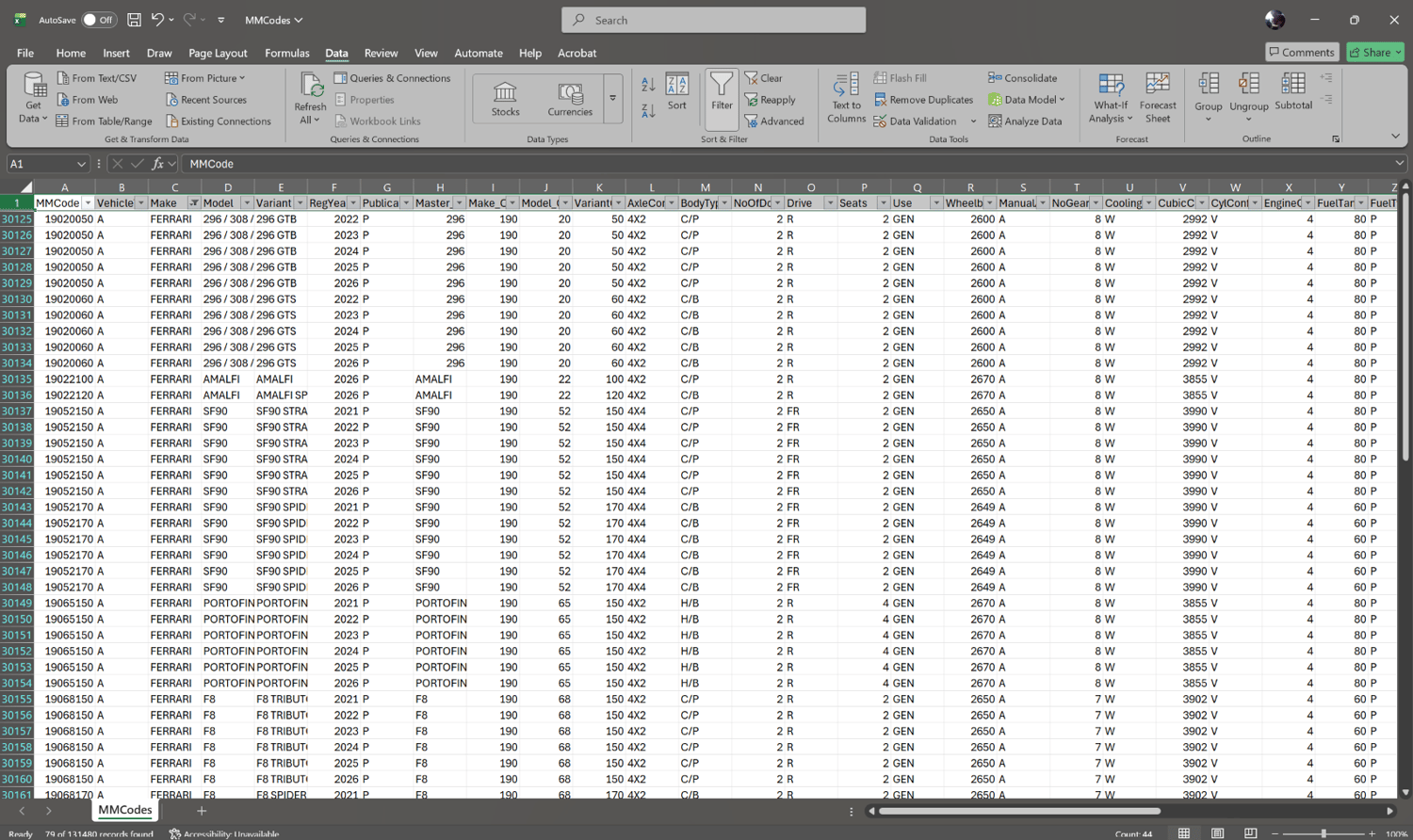Click the Group outline button
This screenshot has width=1413, height=840.
pyautogui.click(x=1209, y=98)
